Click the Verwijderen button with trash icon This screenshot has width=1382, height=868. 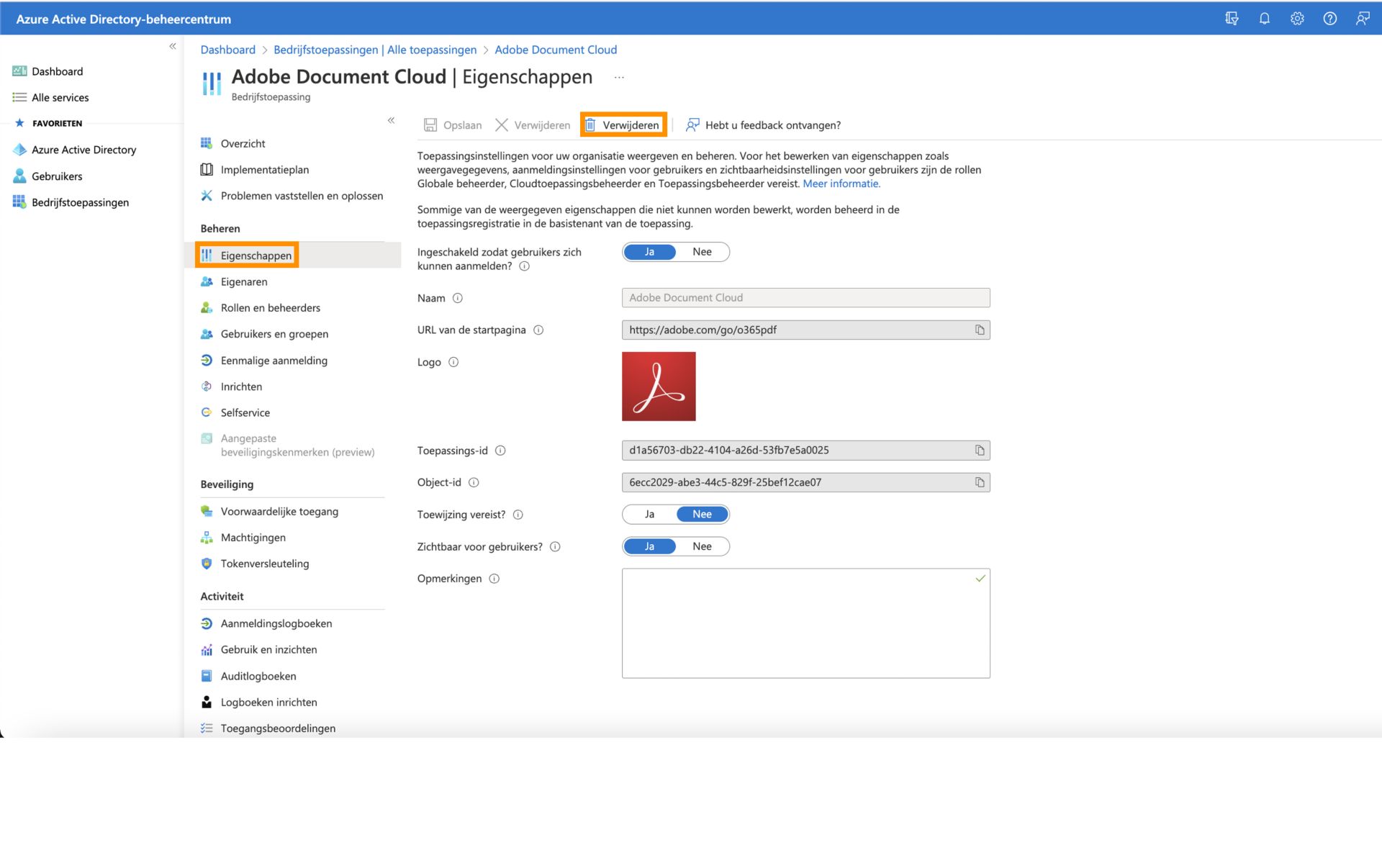coord(623,125)
